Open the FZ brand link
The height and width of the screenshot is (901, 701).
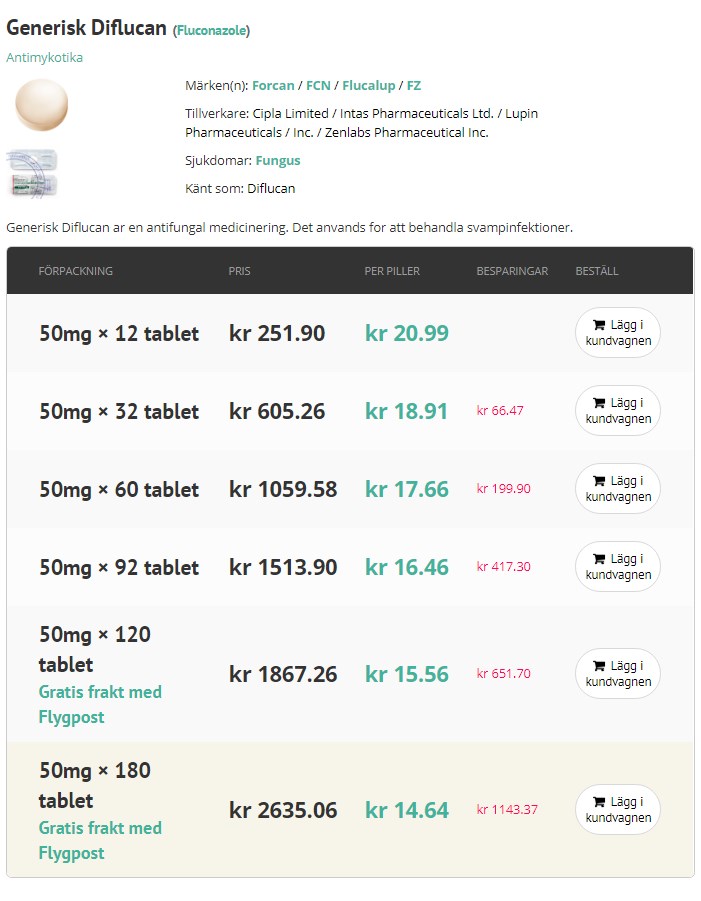point(414,86)
